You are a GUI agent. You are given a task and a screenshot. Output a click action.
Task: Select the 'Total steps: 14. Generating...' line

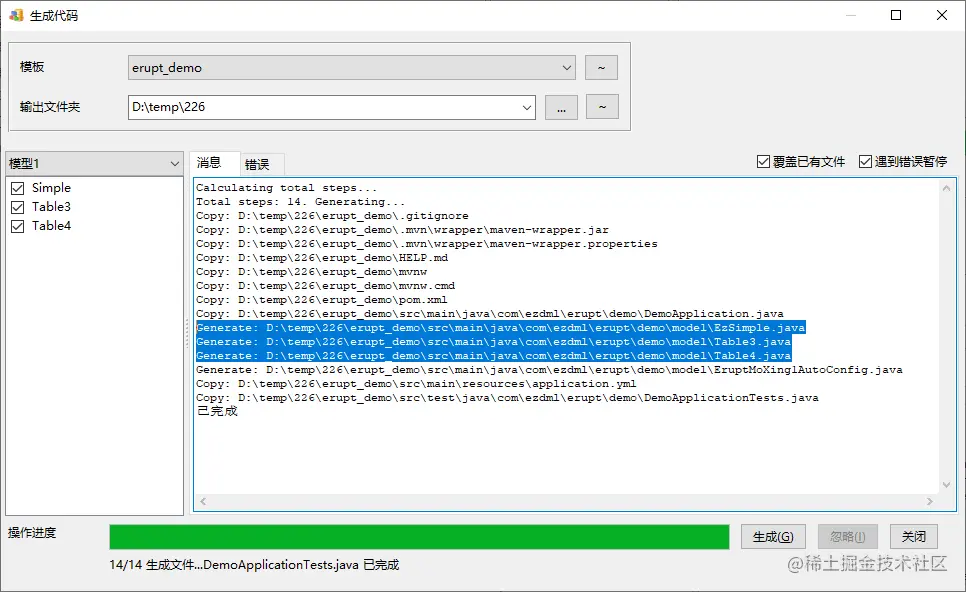point(301,202)
